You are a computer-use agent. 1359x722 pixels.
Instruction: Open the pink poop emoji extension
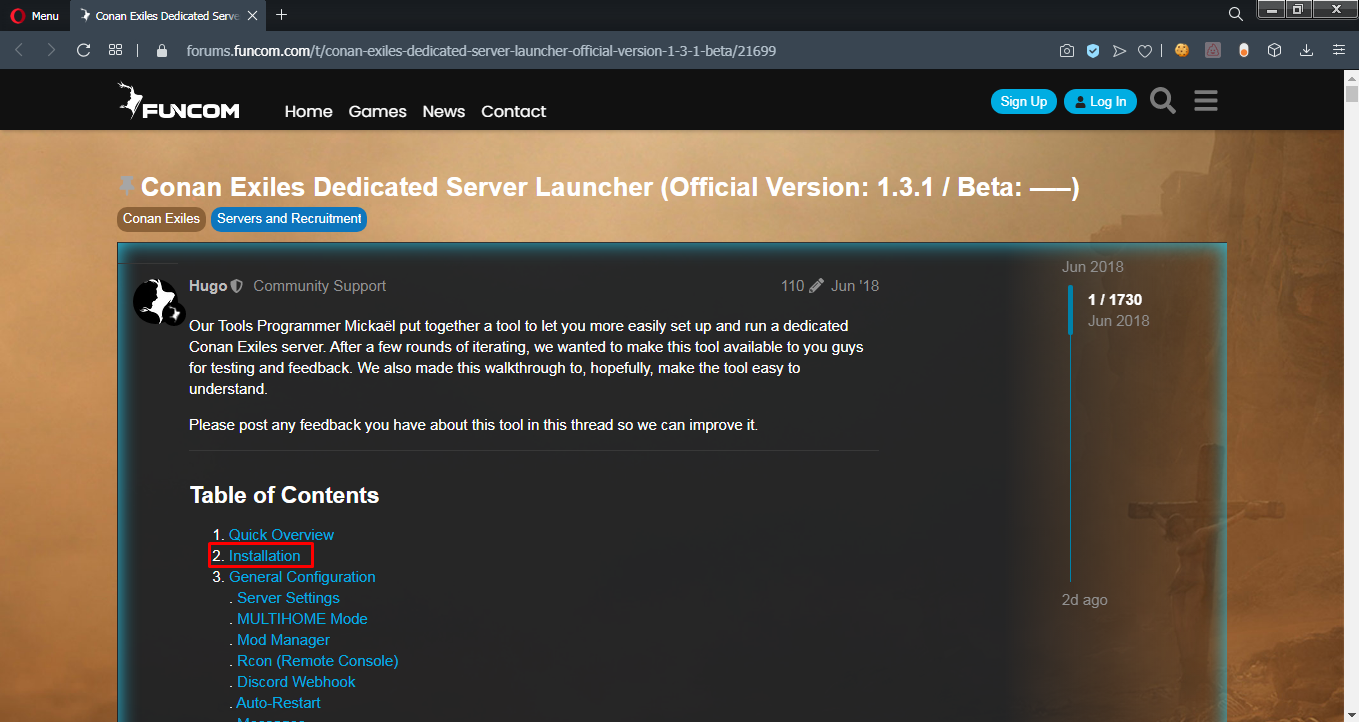click(x=1213, y=50)
